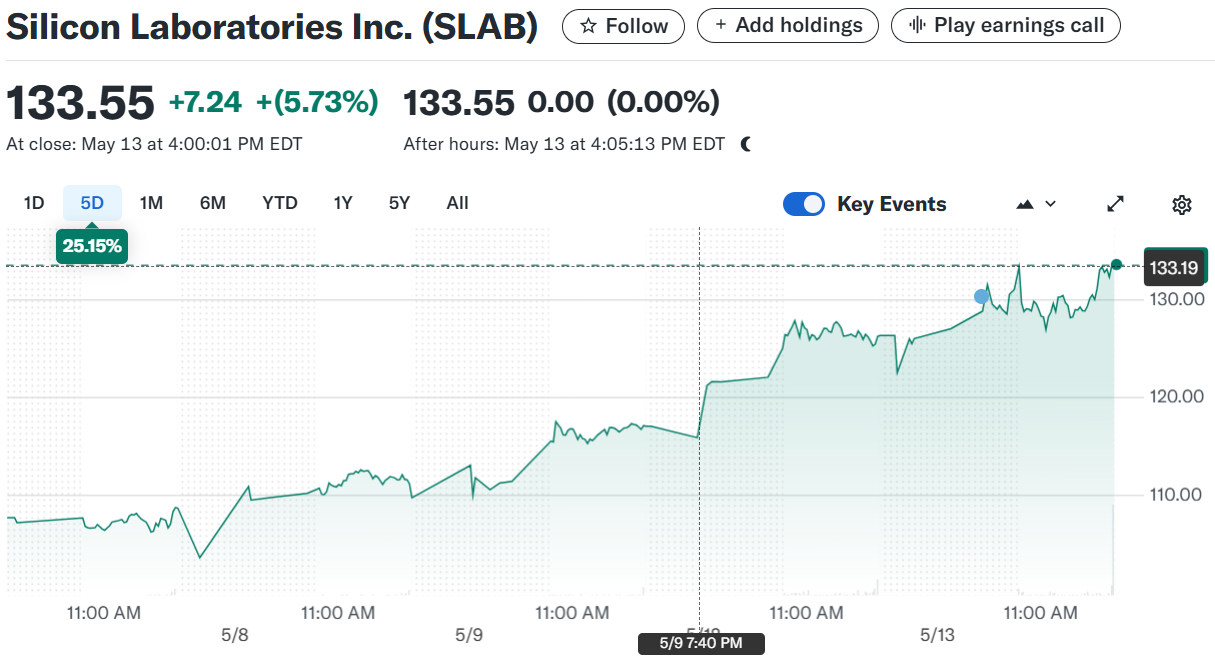
Task: Select the YTD range
Action: point(280,203)
